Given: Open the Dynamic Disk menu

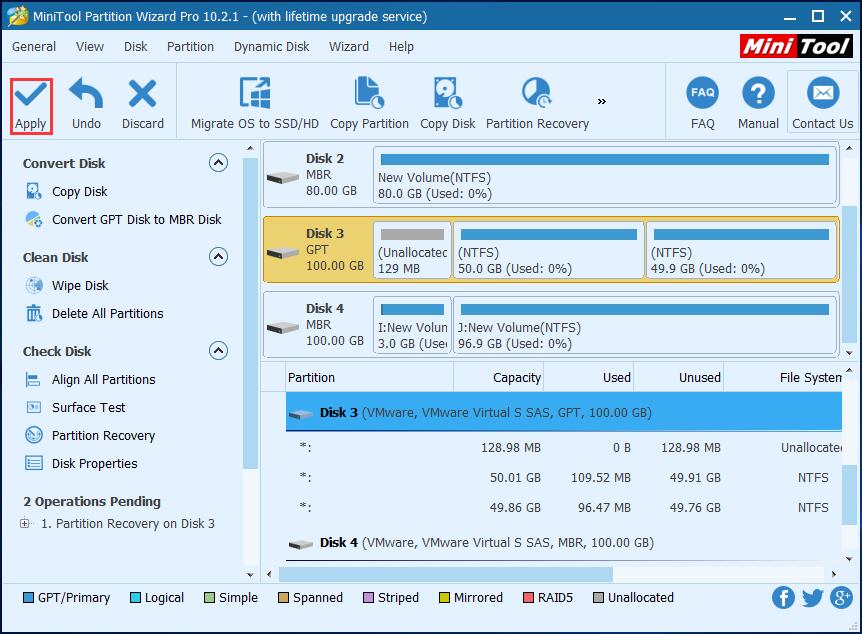Looking at the screenshot, I should tap(271, 46).
